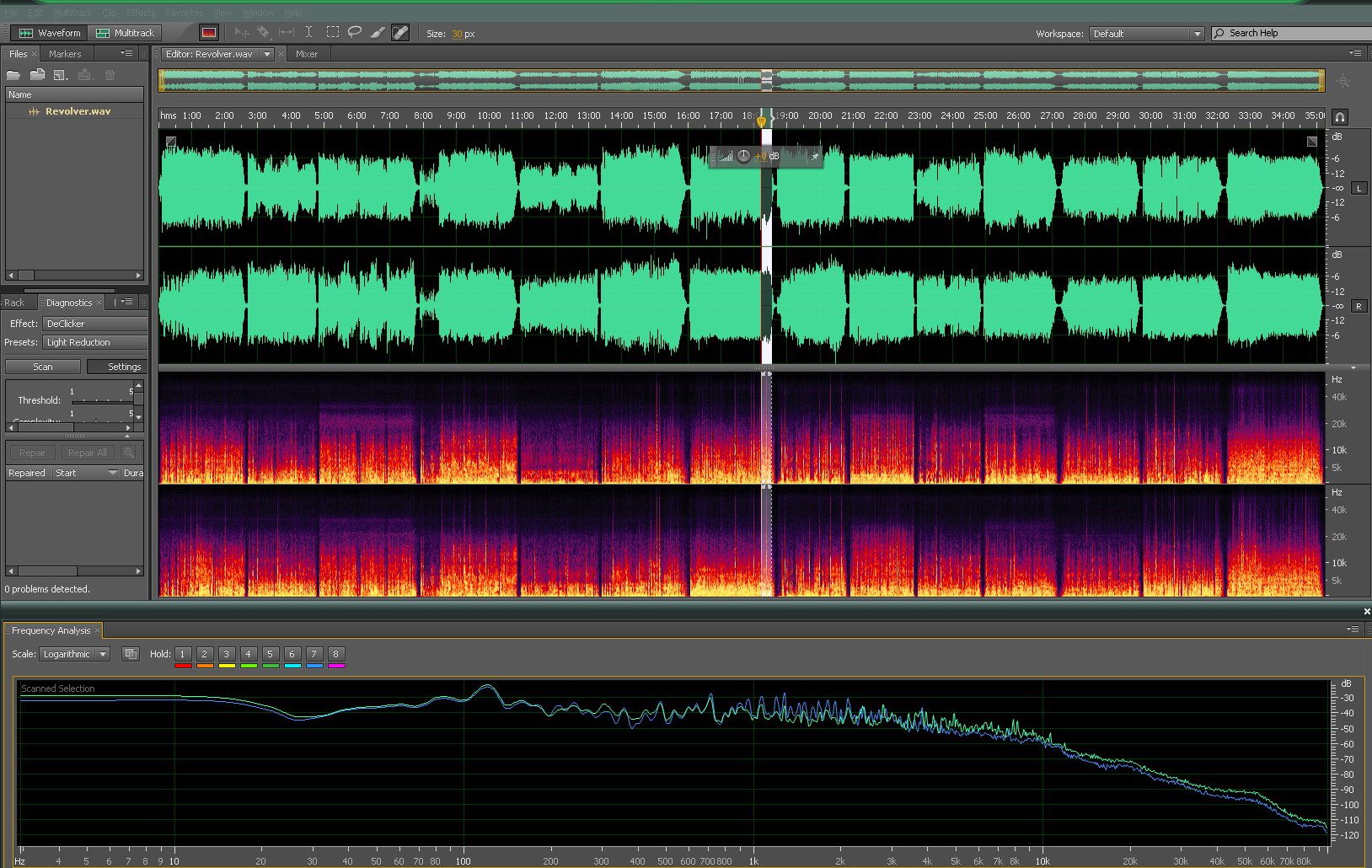The image size is (1372, 868).
Task: Switch to Multitrack view
Action: point(126,33)
